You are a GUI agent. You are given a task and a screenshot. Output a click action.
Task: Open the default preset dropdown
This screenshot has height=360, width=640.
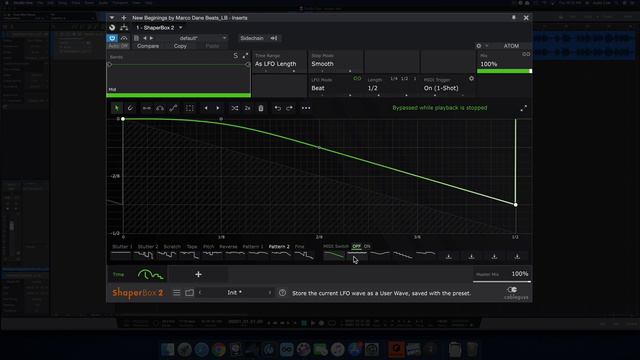(203, 38)
